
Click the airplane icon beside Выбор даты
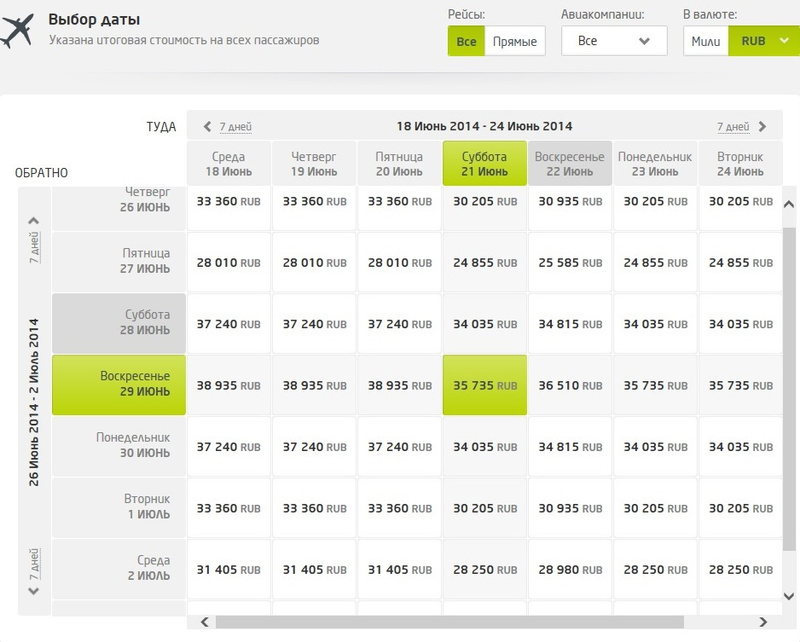pyautogui.click(x=17, y=32)
